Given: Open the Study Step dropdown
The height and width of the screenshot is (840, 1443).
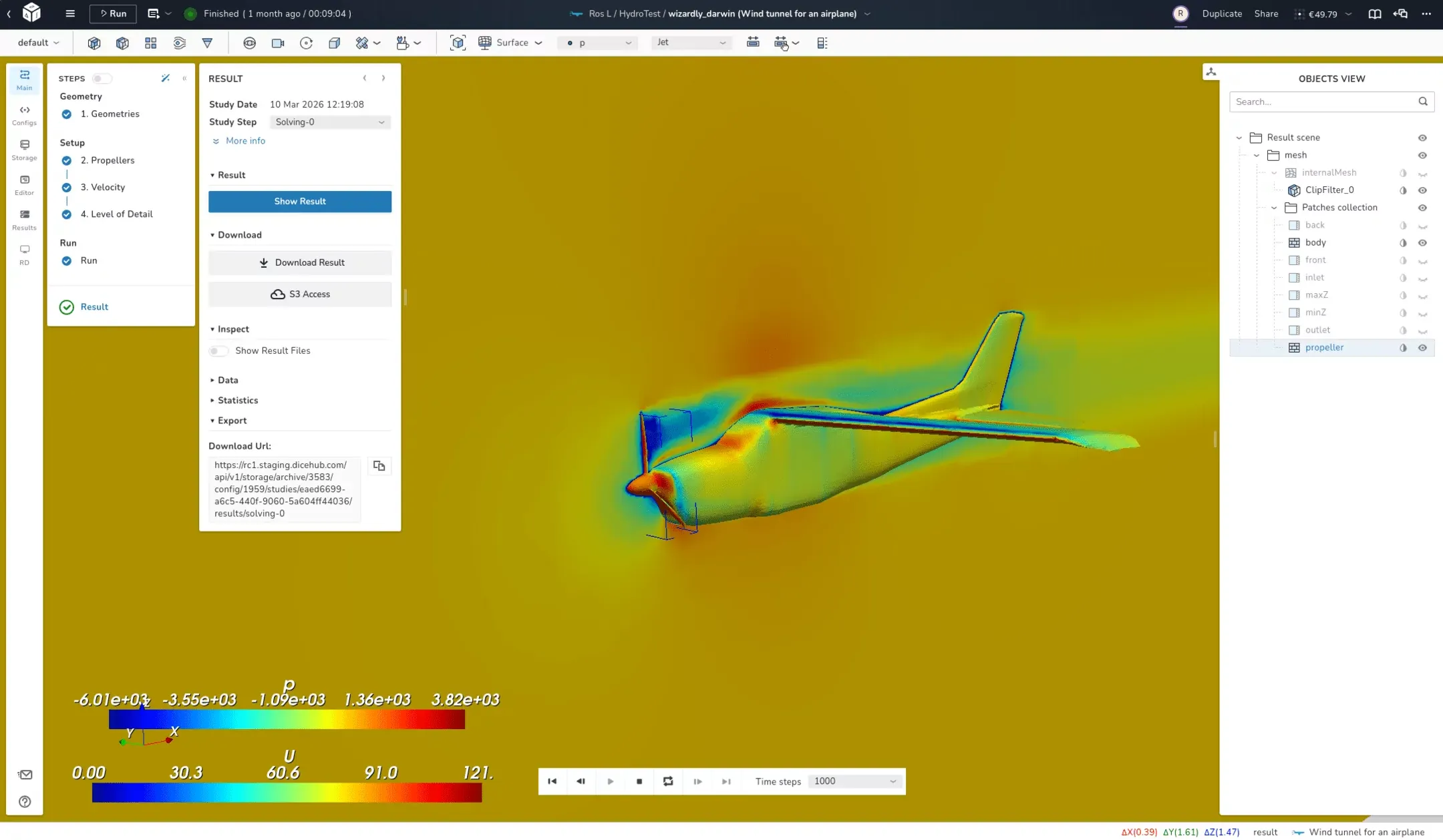Looking at the screenshot, I should pyautogui.click(x=330, y=122).
